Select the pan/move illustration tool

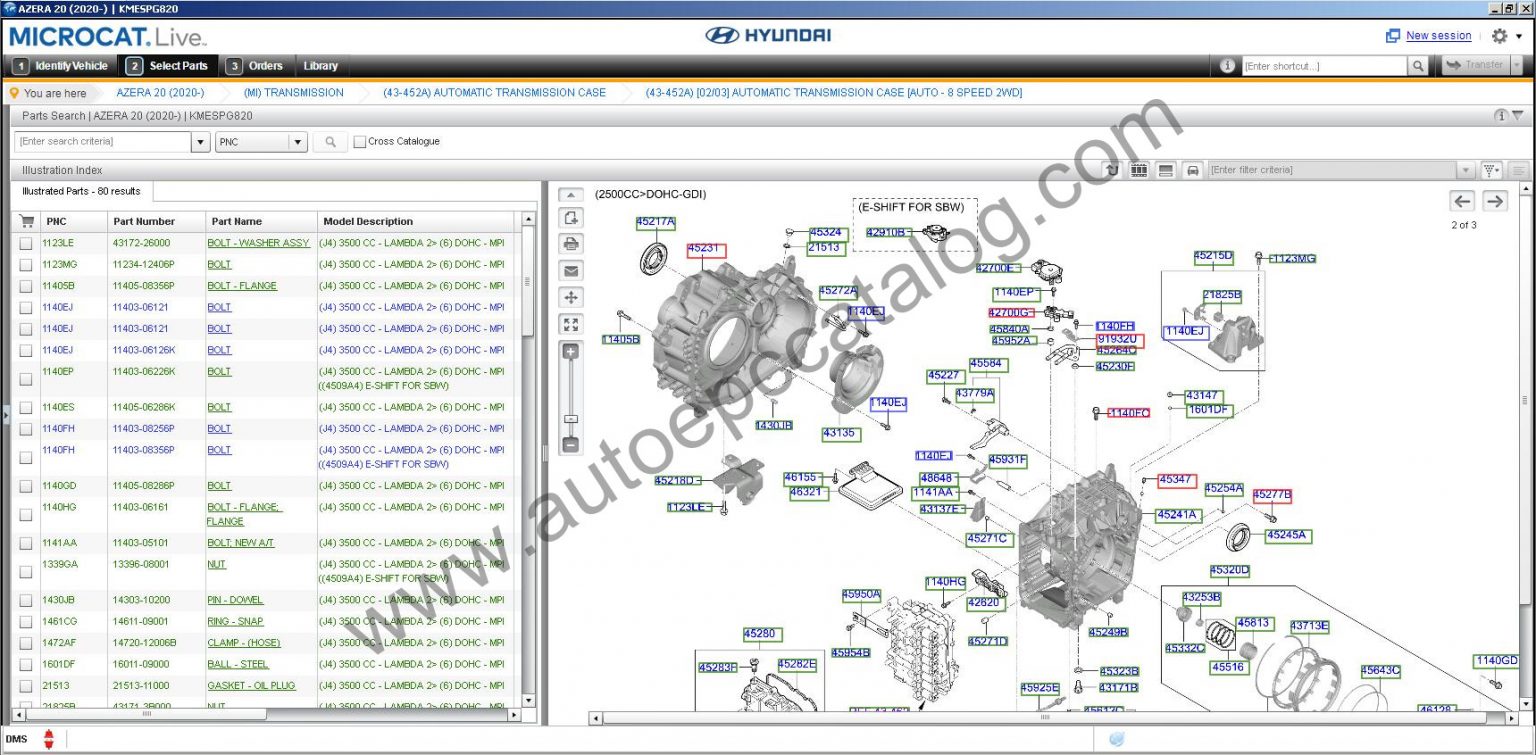(571, 298)
